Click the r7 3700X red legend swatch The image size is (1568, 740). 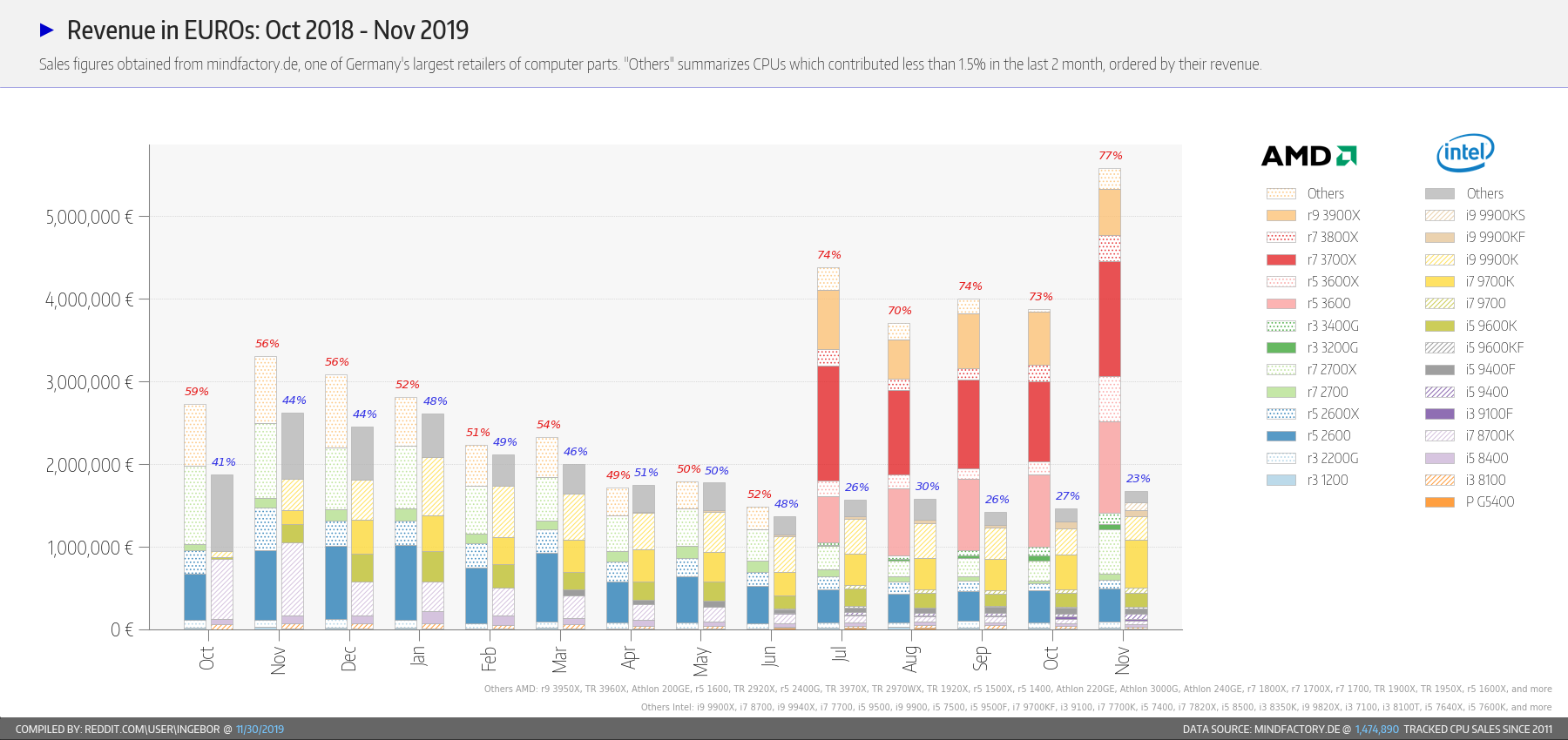1281,259
